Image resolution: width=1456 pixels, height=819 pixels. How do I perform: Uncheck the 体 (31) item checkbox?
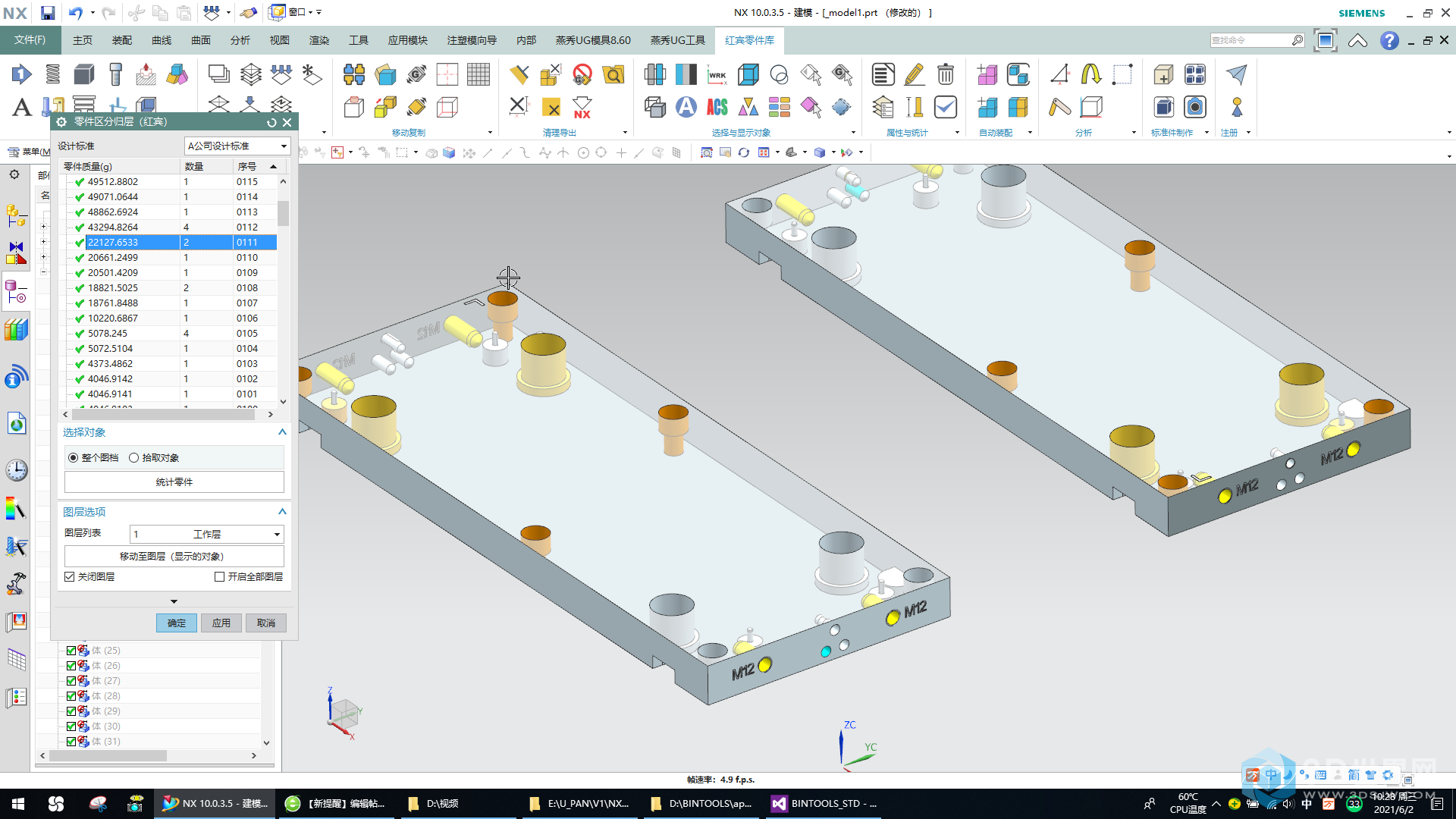[x=71, y=742]
